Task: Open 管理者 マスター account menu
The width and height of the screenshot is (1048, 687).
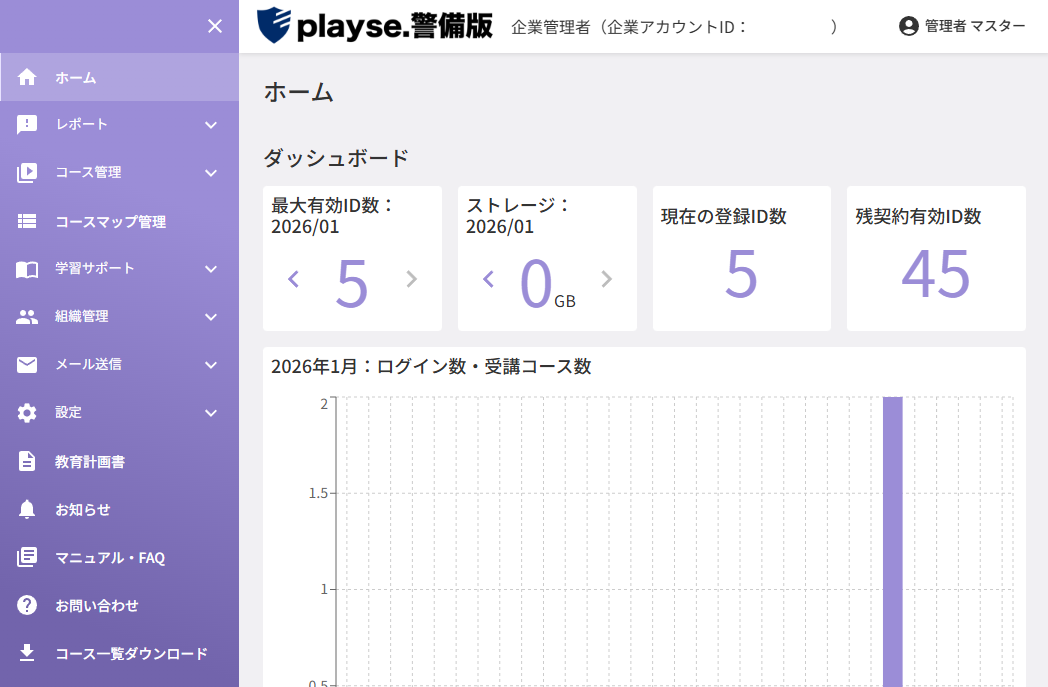Action: (962, 26)
